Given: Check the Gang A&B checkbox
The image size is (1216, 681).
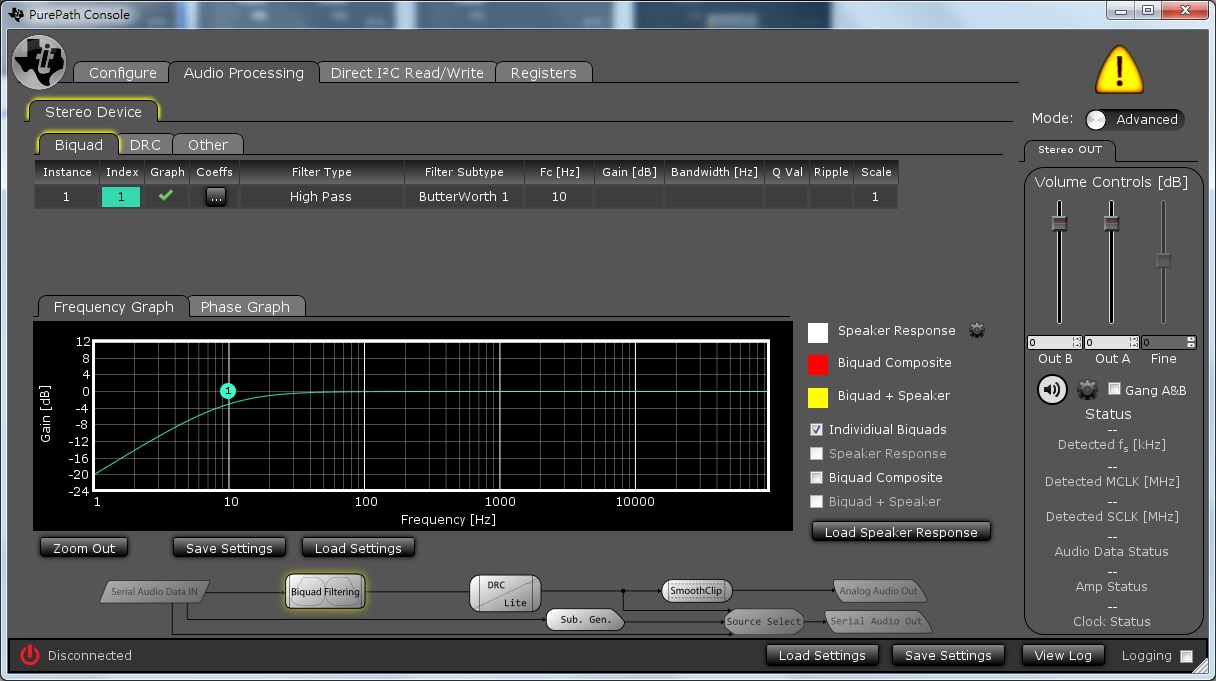Looking at the screenshot, I should [1114, 389].
